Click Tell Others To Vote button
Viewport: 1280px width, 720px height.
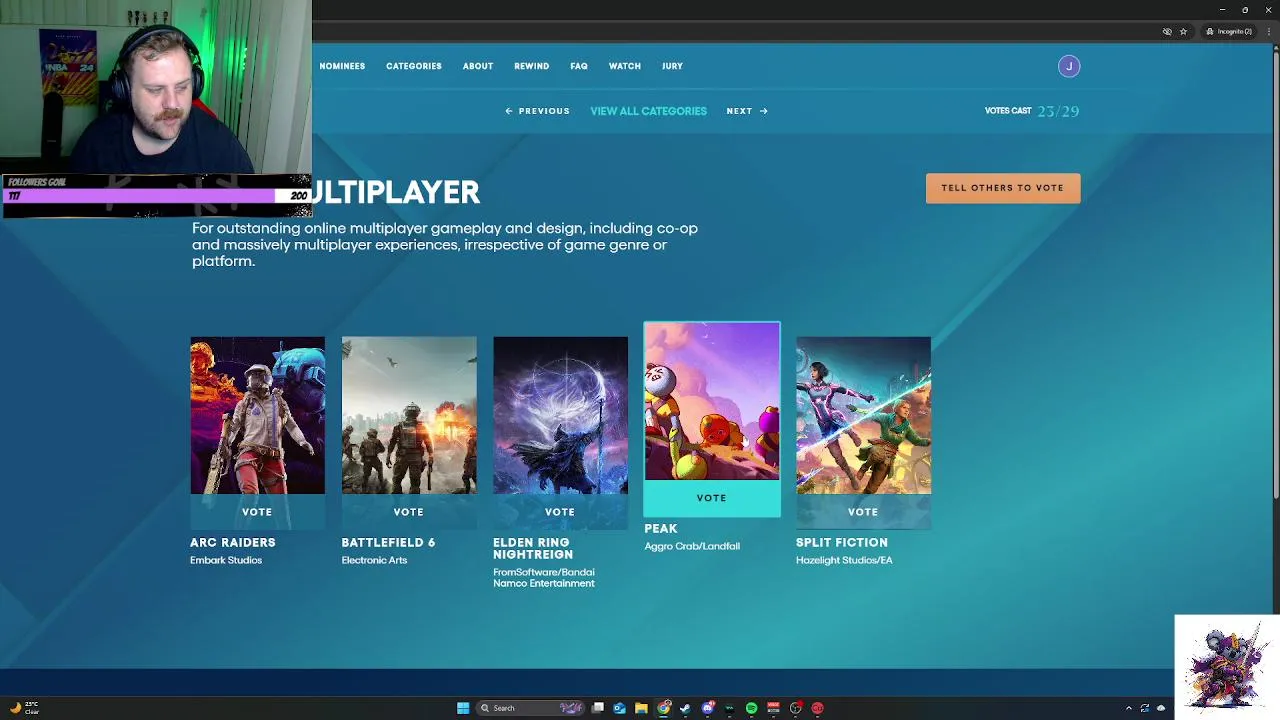click(1003, 188)
